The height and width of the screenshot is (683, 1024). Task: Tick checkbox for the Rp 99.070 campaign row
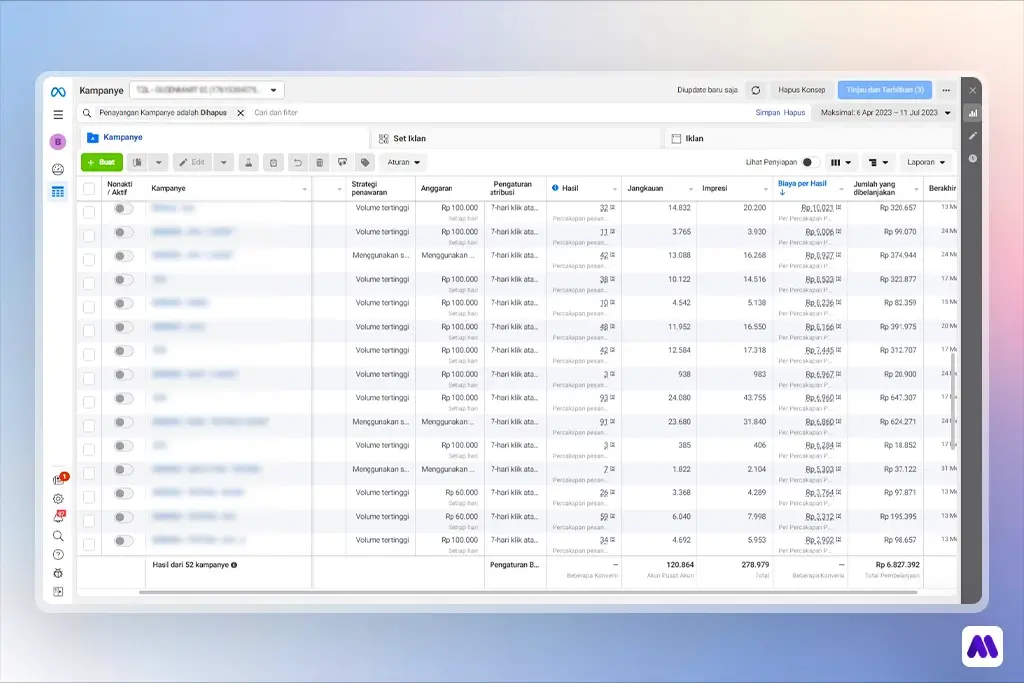(x=89, y=236)
